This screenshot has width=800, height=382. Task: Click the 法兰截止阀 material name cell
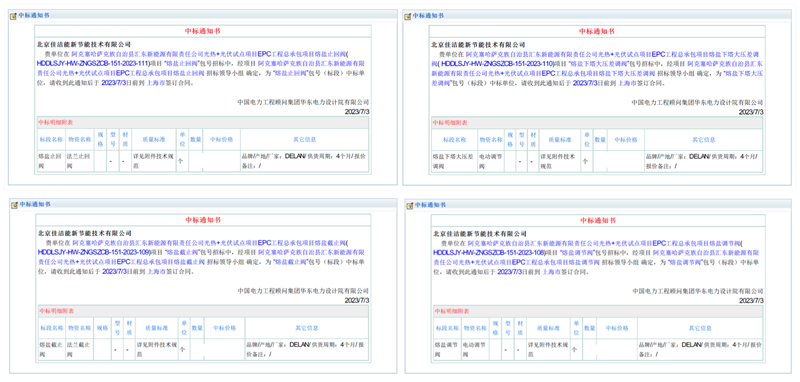(81, 349)
